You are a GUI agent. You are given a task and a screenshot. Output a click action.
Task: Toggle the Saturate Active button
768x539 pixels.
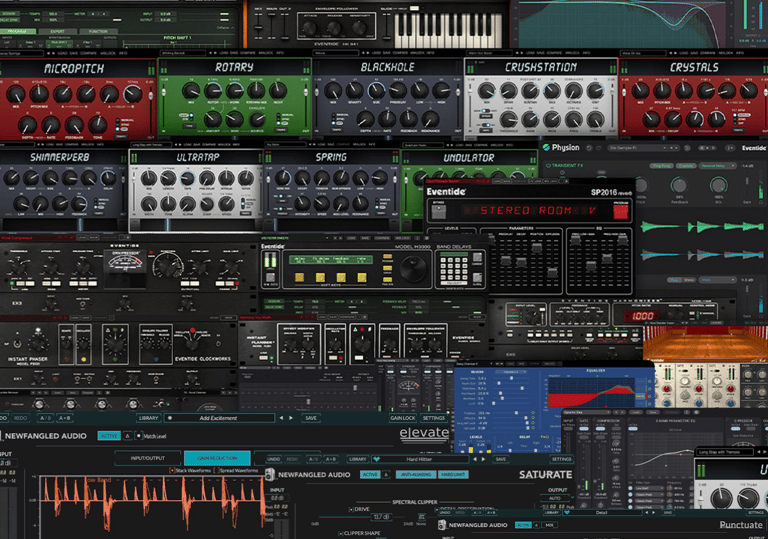click(x=370, y=474)
